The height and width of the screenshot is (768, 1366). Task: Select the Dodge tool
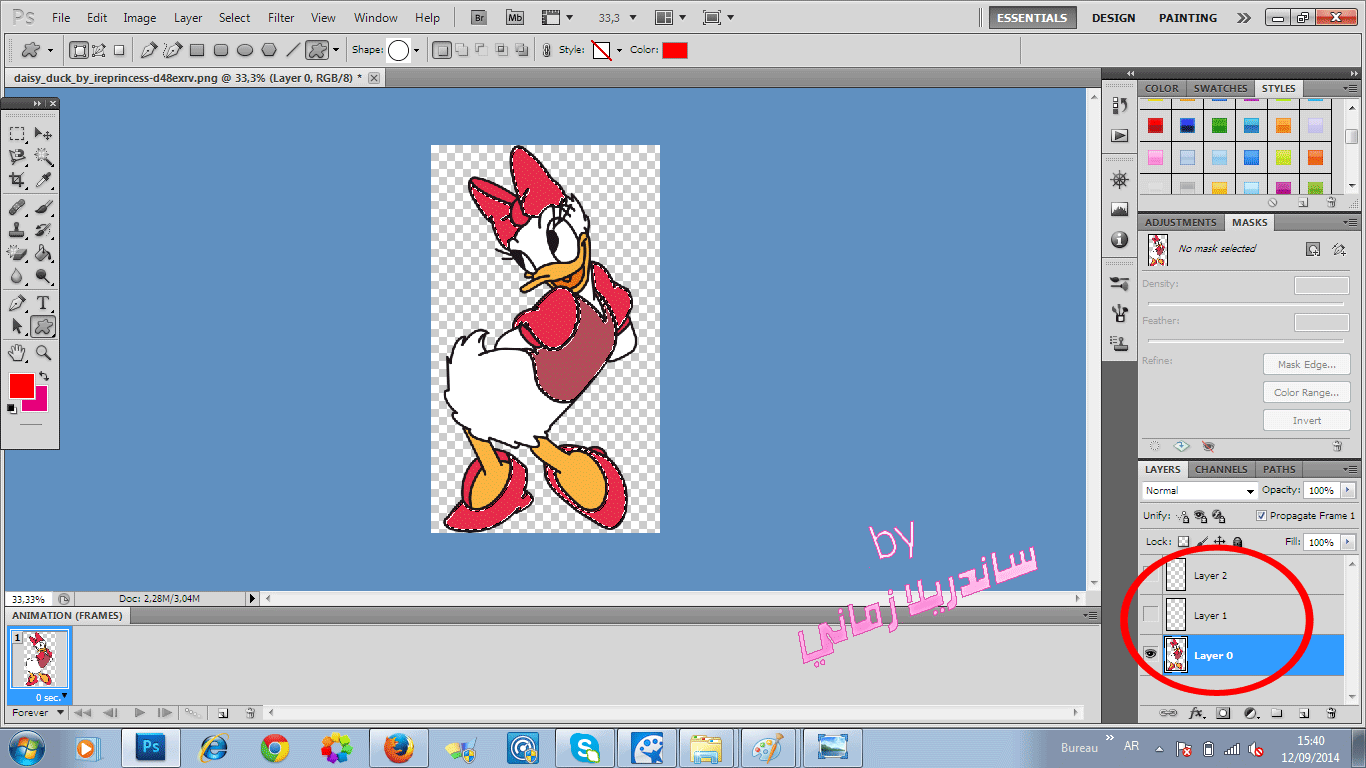43,276
